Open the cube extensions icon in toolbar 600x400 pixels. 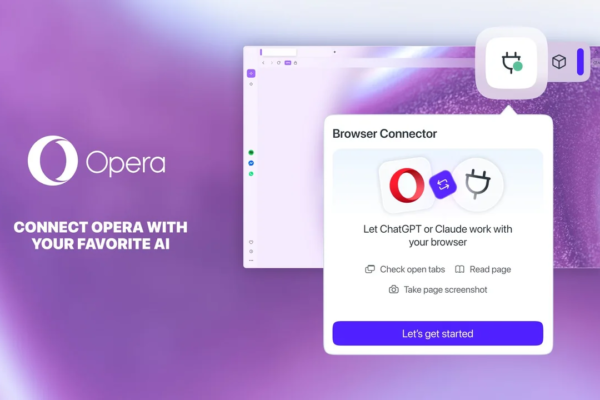coord(559,62)
